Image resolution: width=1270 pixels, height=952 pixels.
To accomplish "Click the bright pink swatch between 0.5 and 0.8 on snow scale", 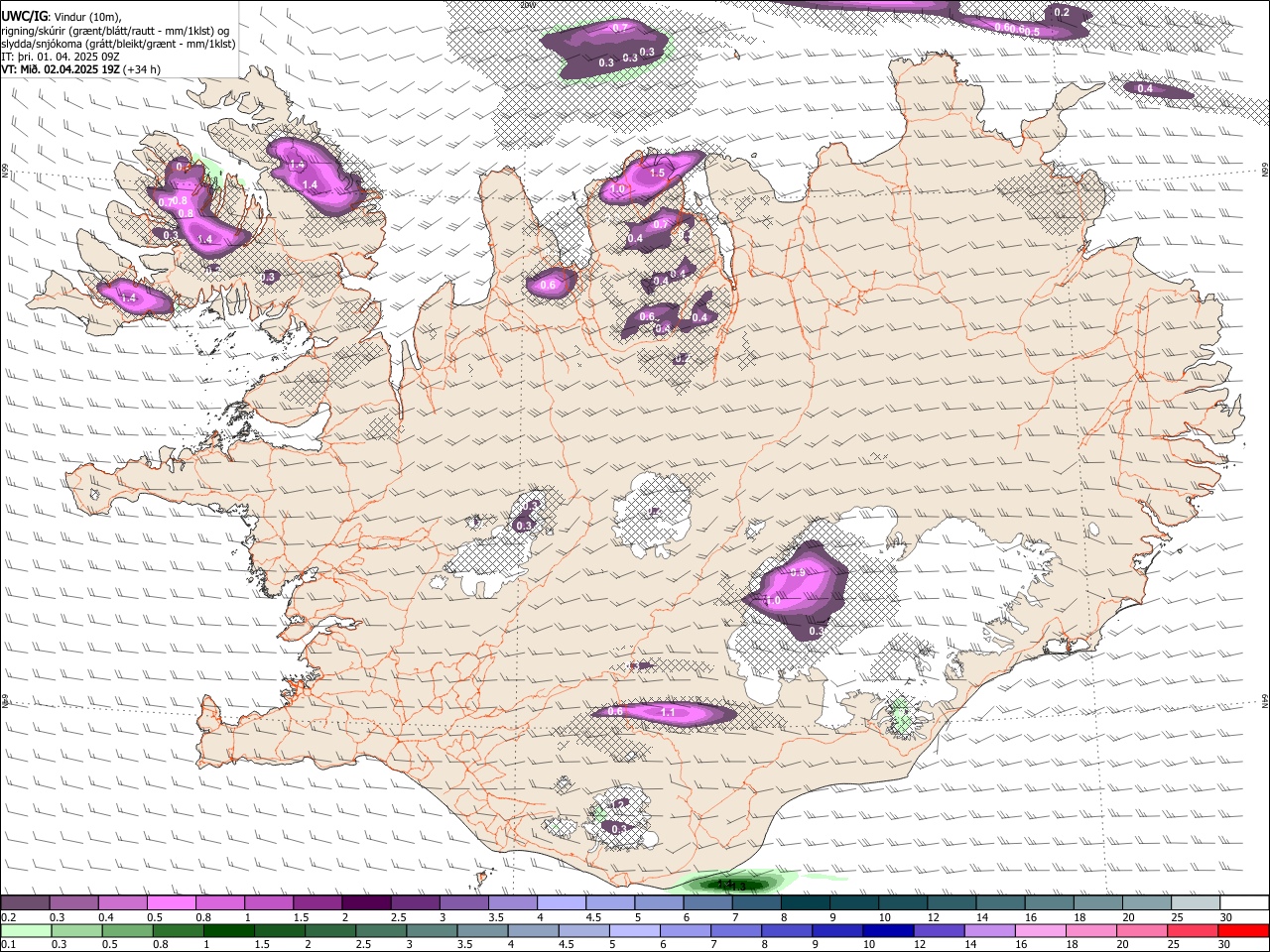I will (x=172, y=903).
